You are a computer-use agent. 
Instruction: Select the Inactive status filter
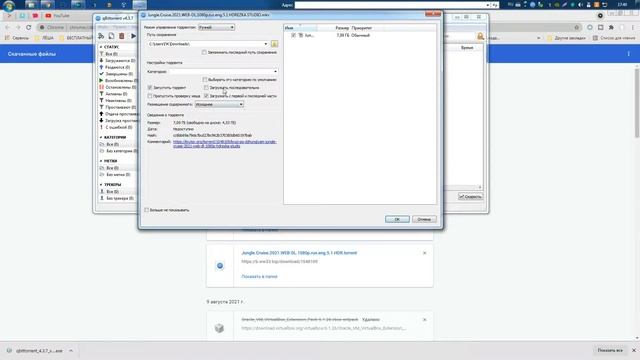click(116, 100)
